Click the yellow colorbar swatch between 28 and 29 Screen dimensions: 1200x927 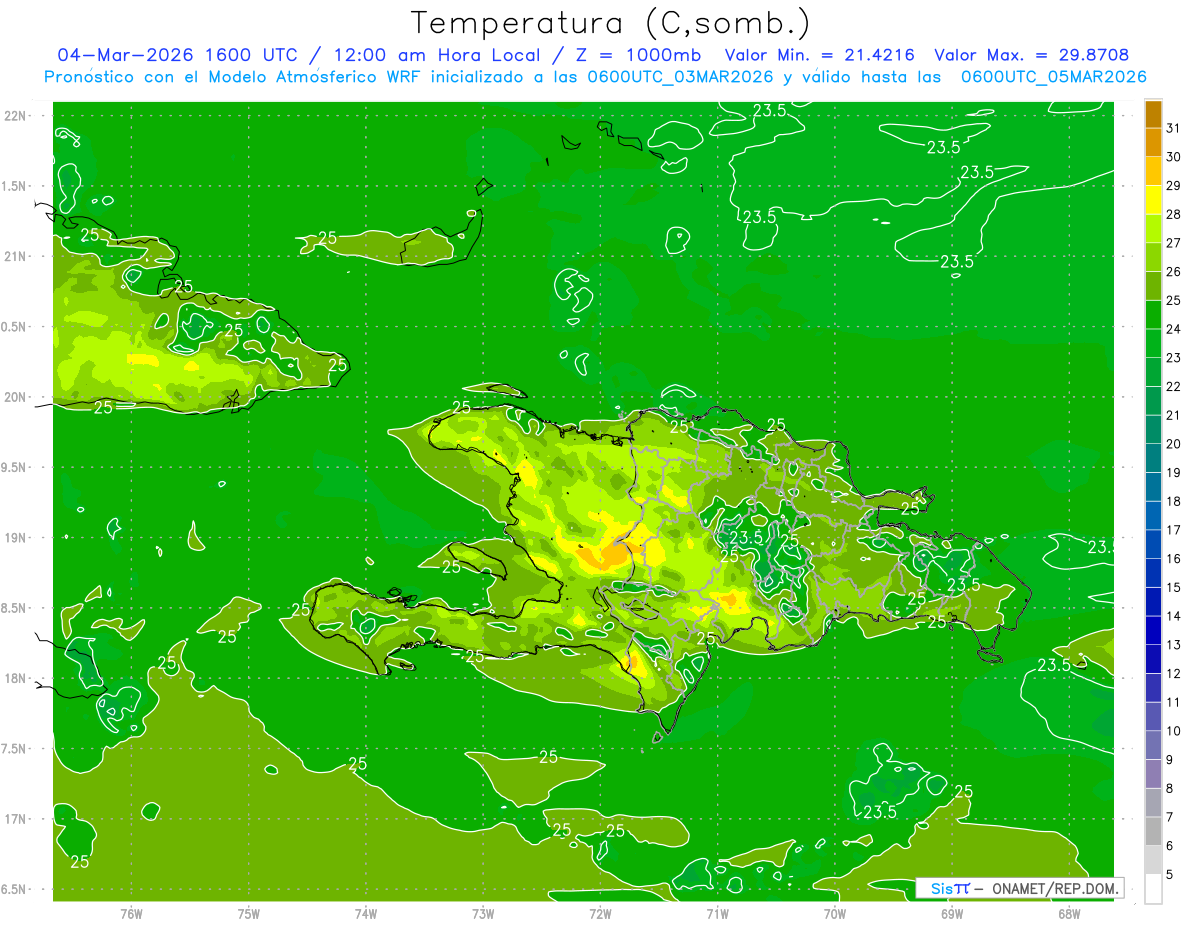point(1153,200)
